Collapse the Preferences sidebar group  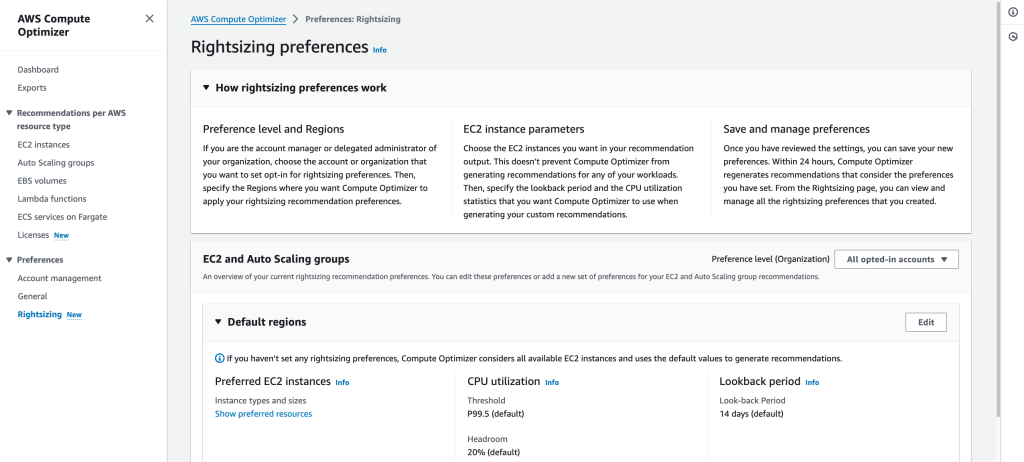click(x=9, y=259)
